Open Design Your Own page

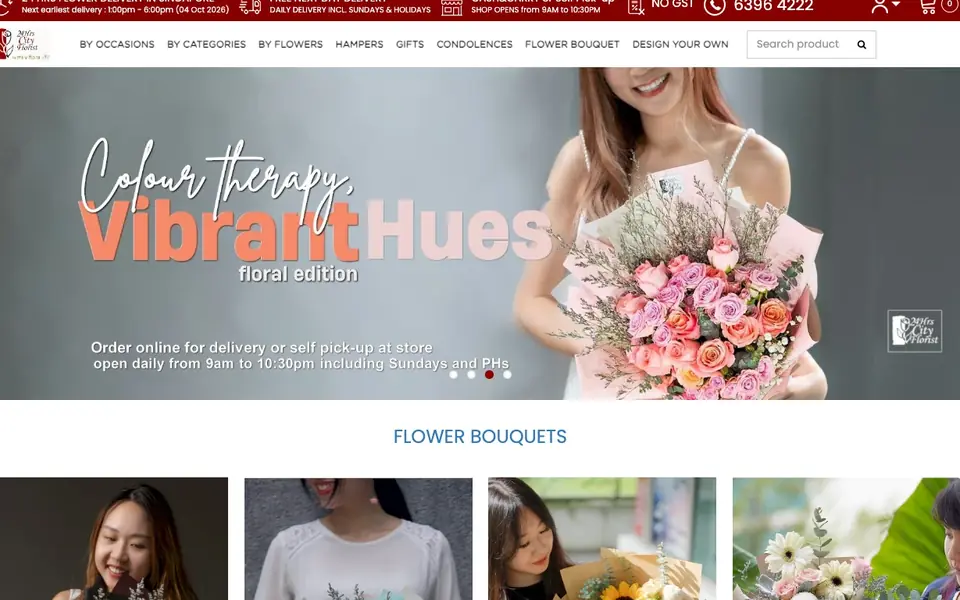click(x=680, y=45)
